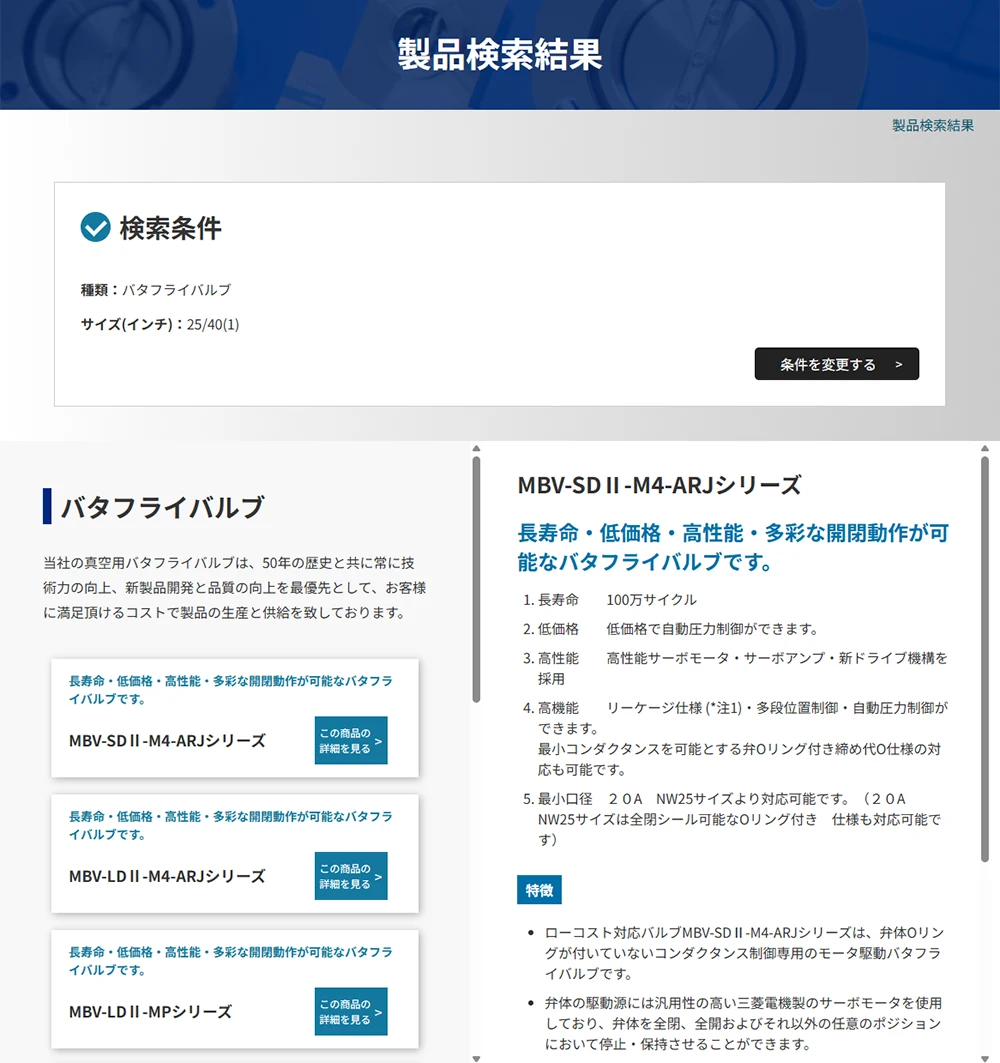Image resolution: width=1000 pixels, height=1063 pixels.
Task: Select the MBV-SDⅡ-M4-ARJシリーズ card title
Action: [x=167, y=740]
